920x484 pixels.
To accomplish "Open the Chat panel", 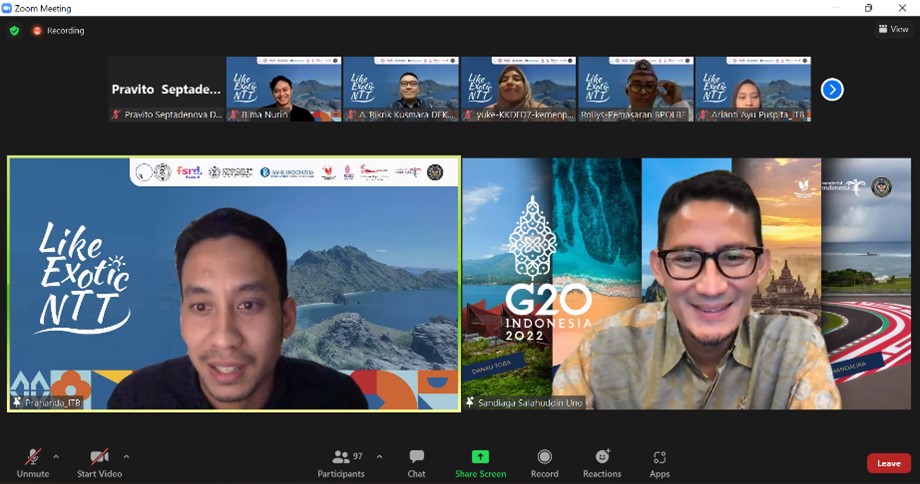I will pos(416,462).
